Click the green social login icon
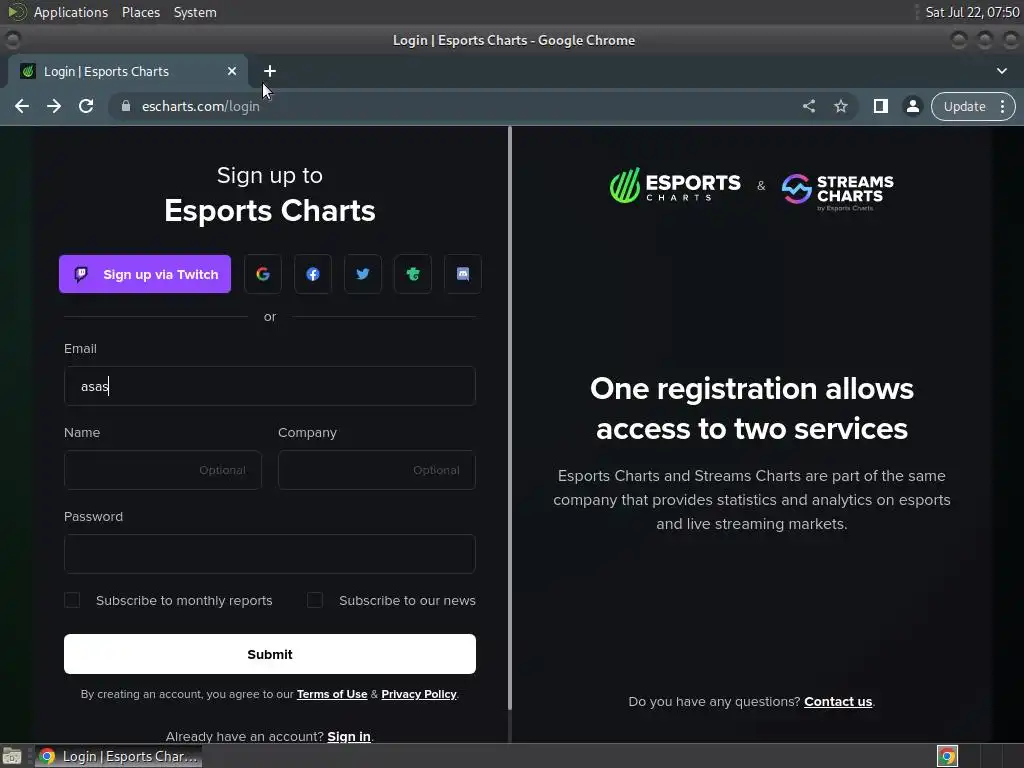The width and height of the screenshot is (1024, 768). click(413, 274)
